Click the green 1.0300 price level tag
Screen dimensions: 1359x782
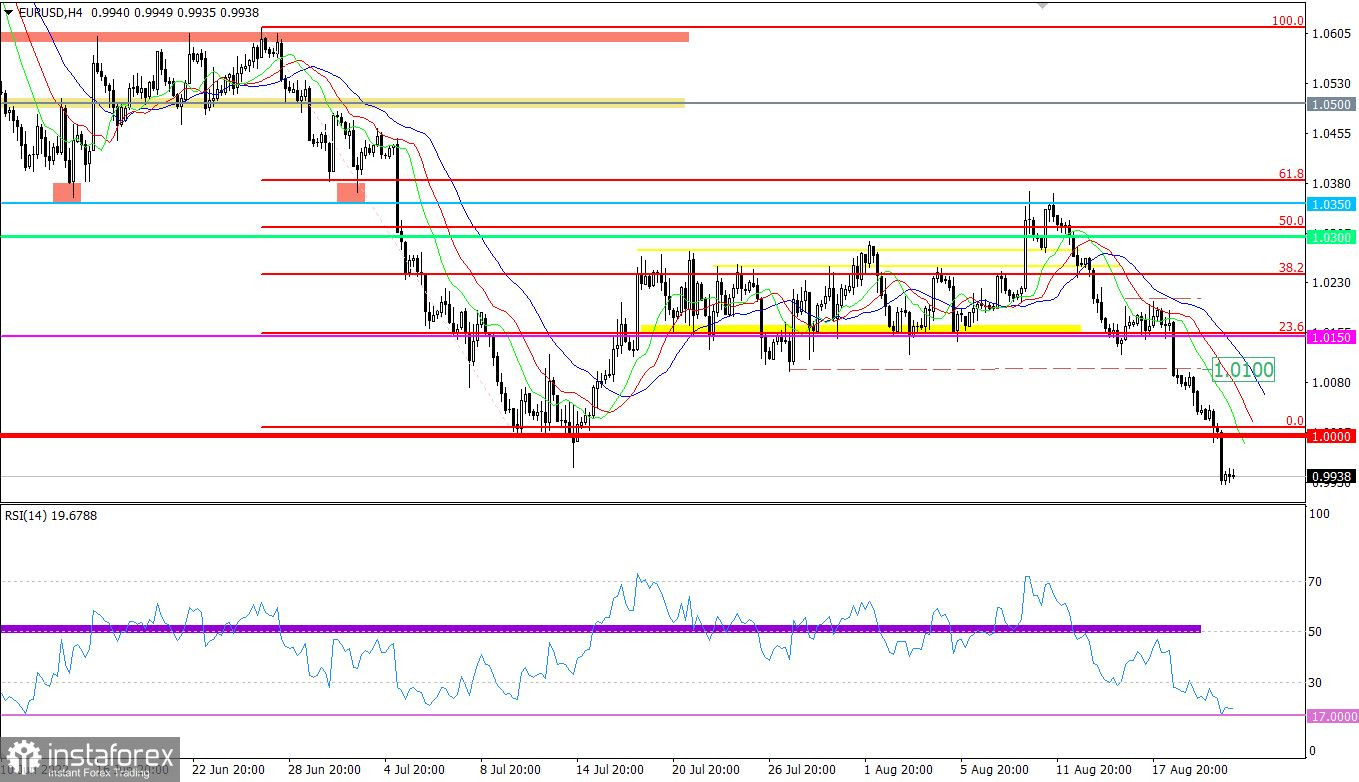click(1333, 237)
